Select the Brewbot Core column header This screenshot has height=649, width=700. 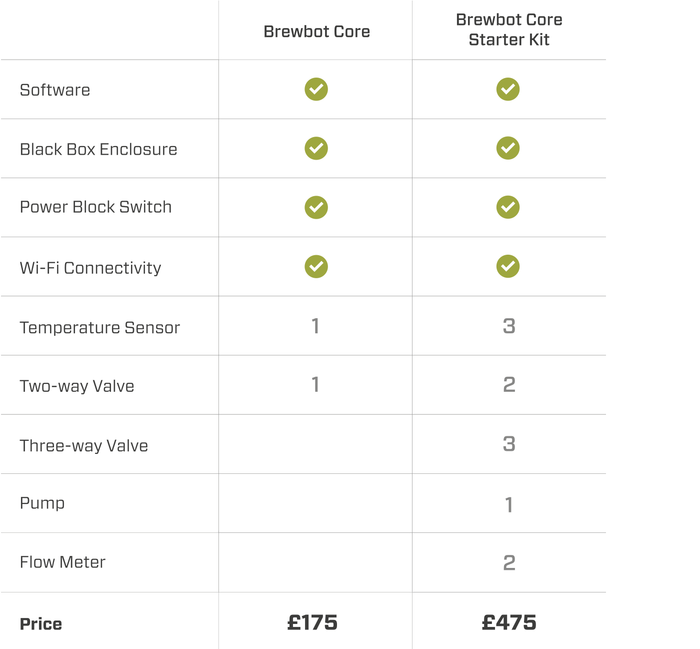pos(317,32)
